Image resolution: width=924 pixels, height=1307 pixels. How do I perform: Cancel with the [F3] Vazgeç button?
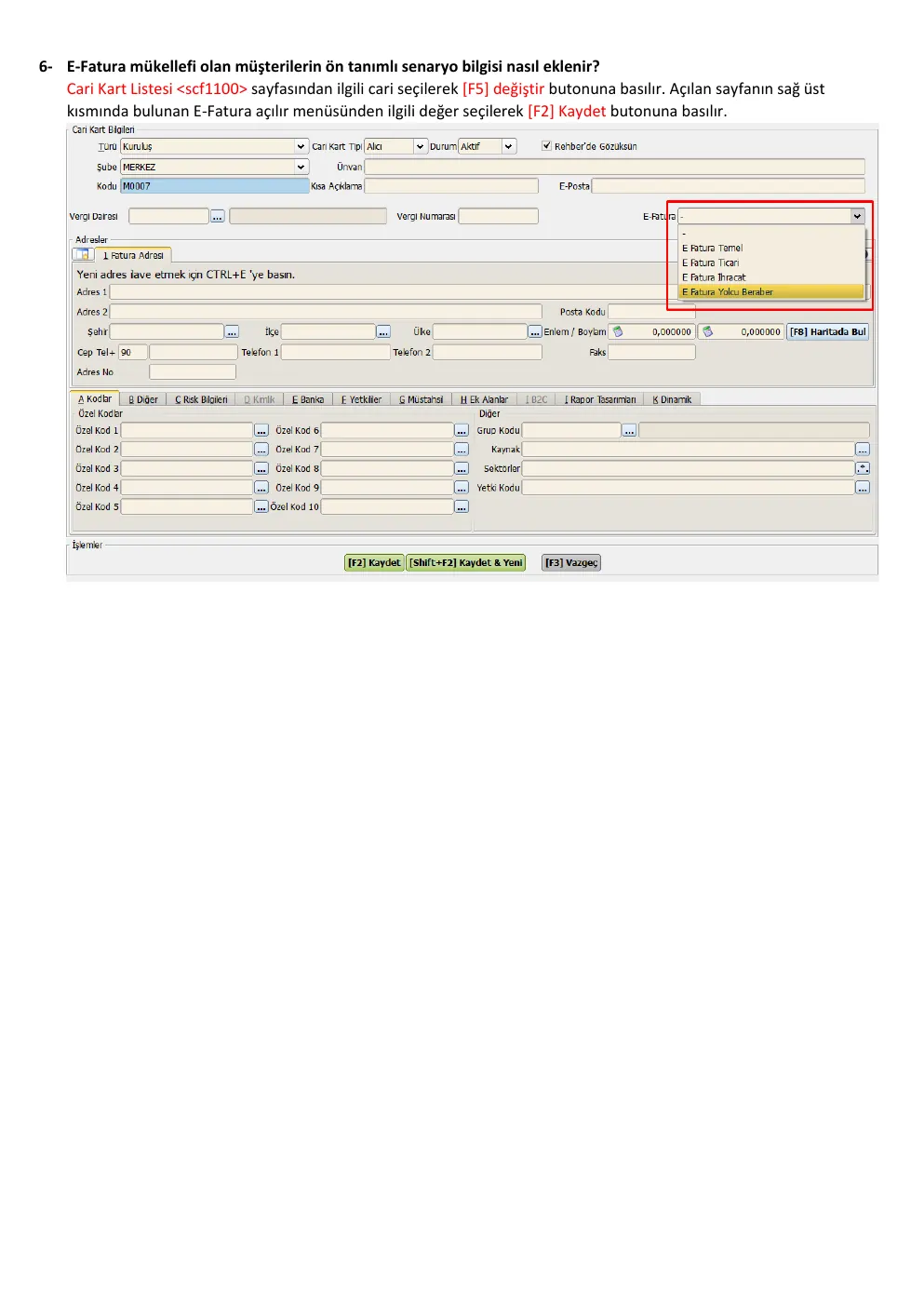571,563
